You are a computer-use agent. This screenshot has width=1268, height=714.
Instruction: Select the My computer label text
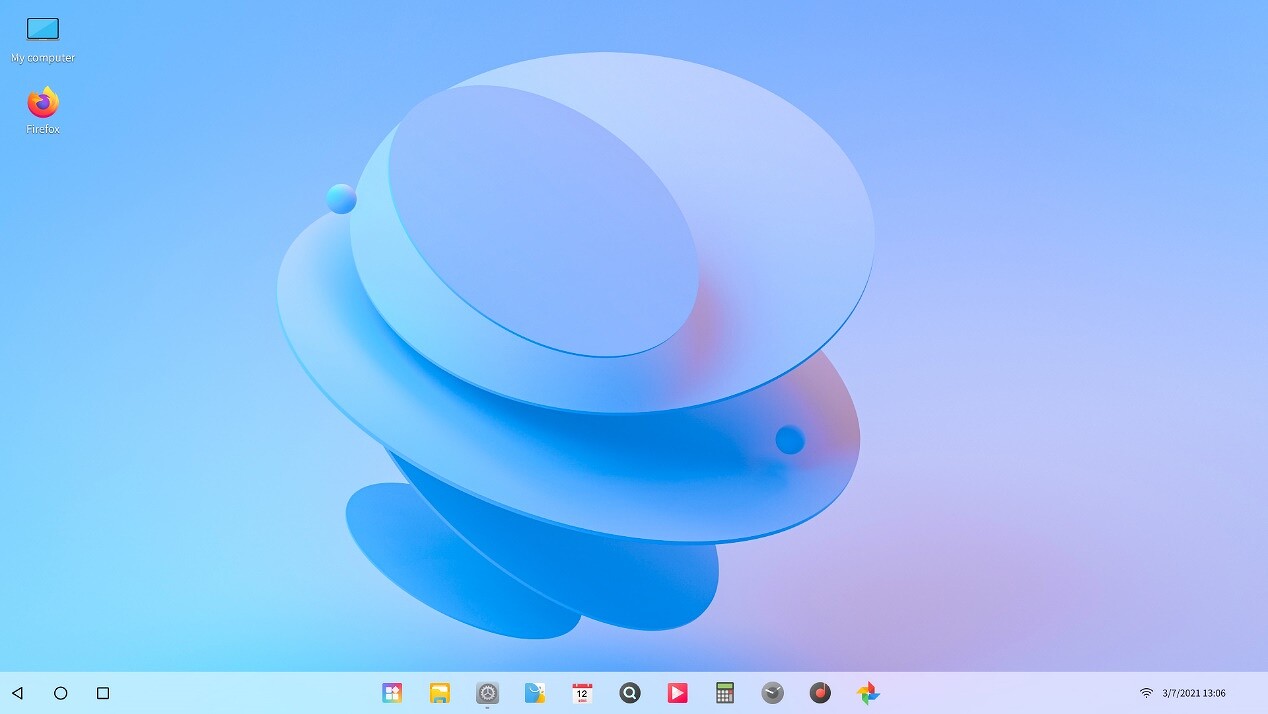click(43, 58)
